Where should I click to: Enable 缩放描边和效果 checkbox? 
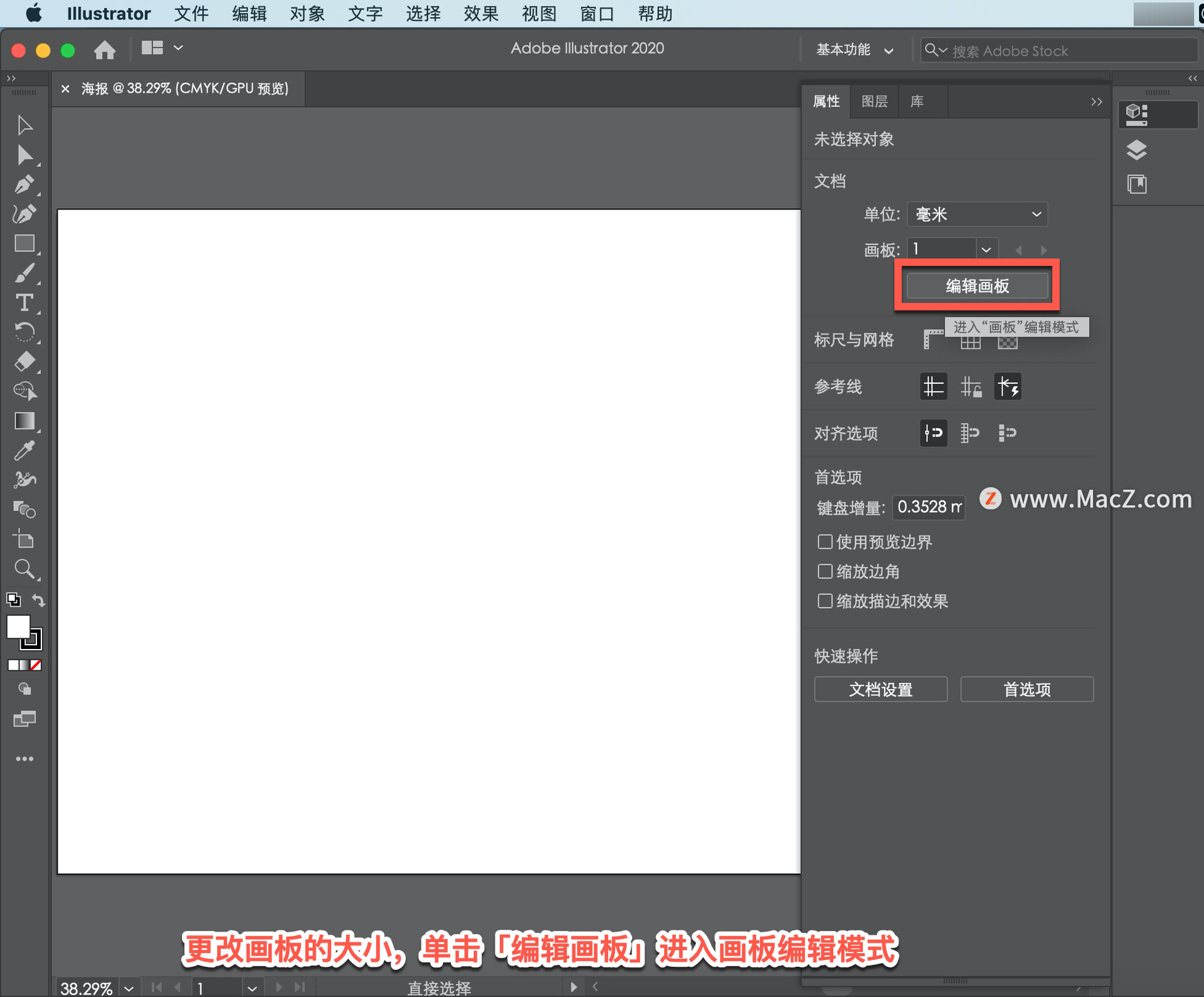825,601
